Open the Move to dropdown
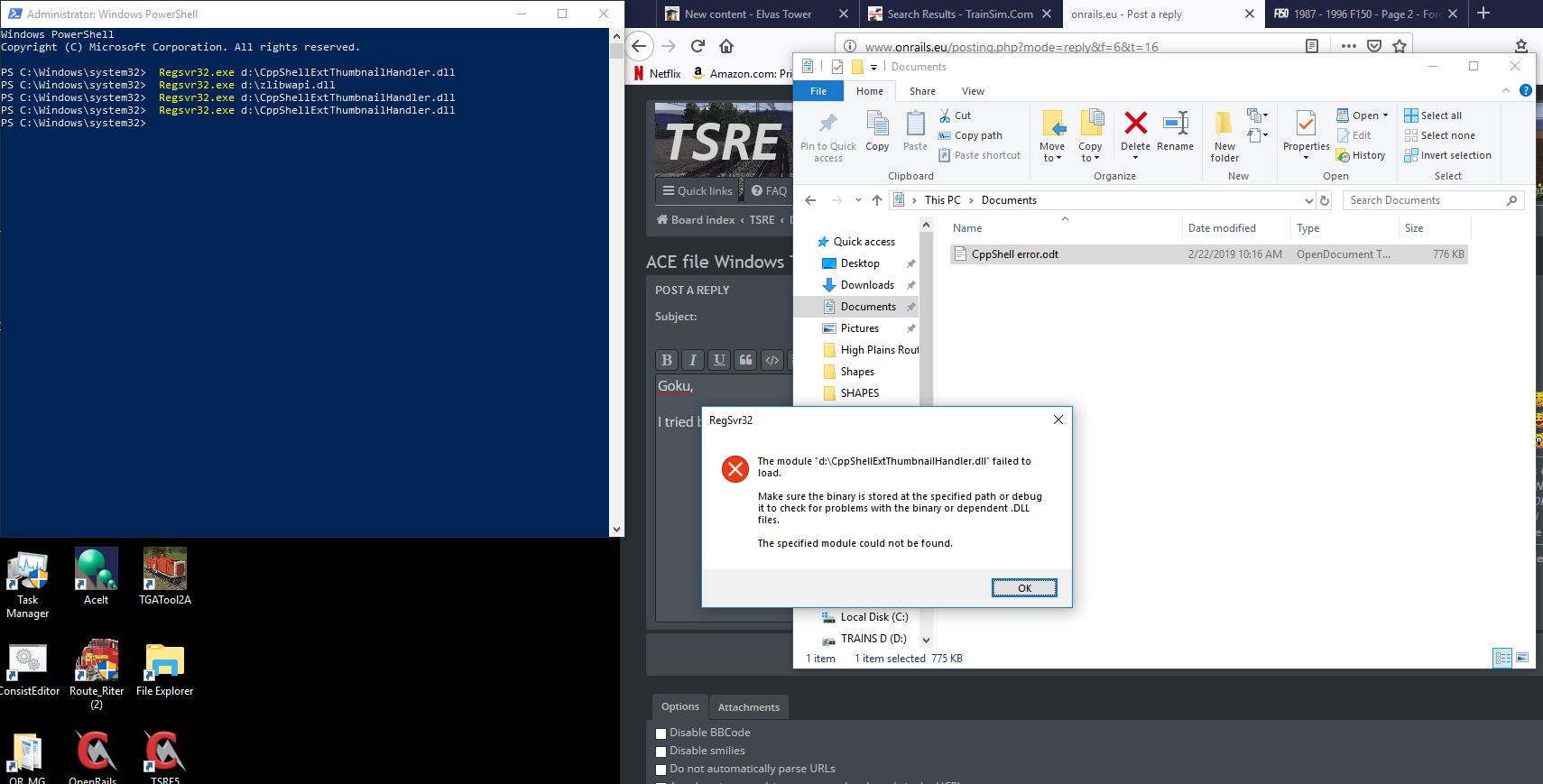Viewport: 1543px width, 784px height. click(x=1052, y=136)
